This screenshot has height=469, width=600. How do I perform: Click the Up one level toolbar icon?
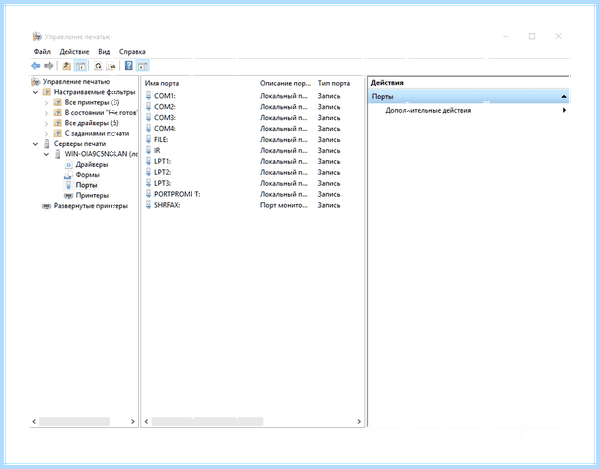[67, 66]
